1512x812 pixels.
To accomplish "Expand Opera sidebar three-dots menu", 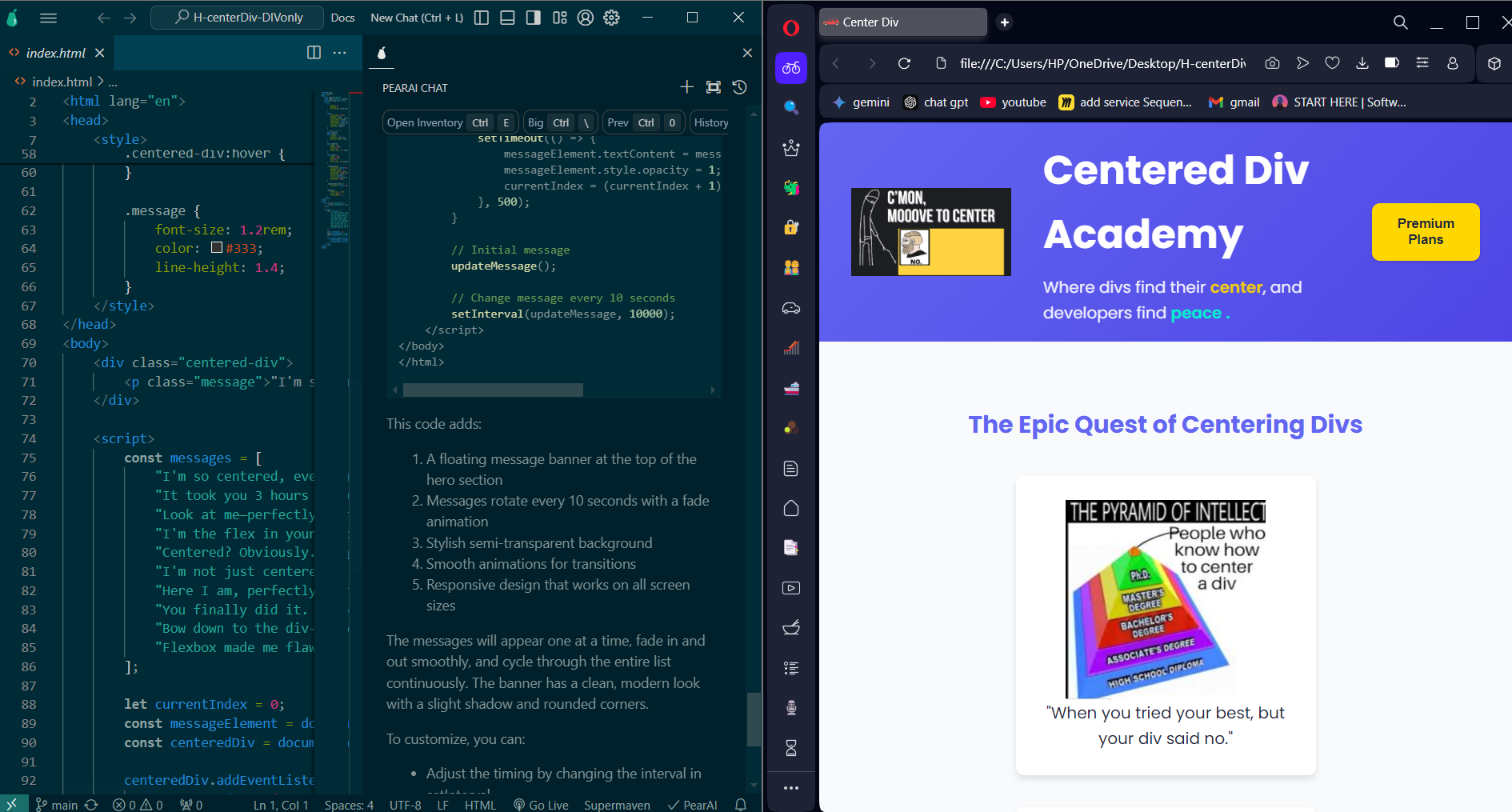I will tap(791, 788).
